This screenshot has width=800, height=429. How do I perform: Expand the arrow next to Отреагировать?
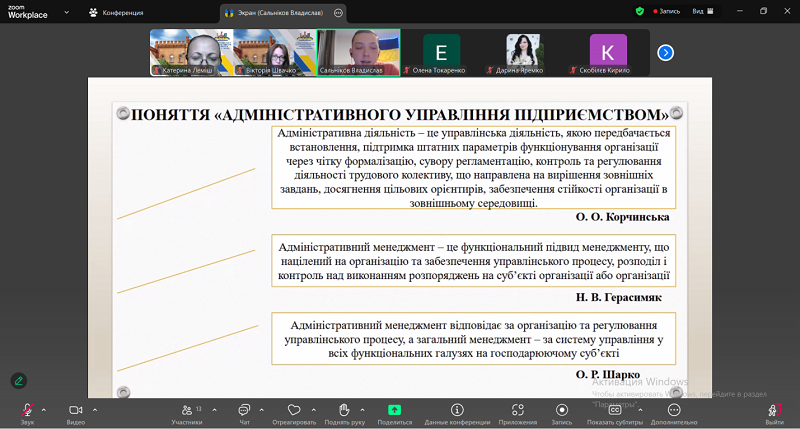pos(314,410)
